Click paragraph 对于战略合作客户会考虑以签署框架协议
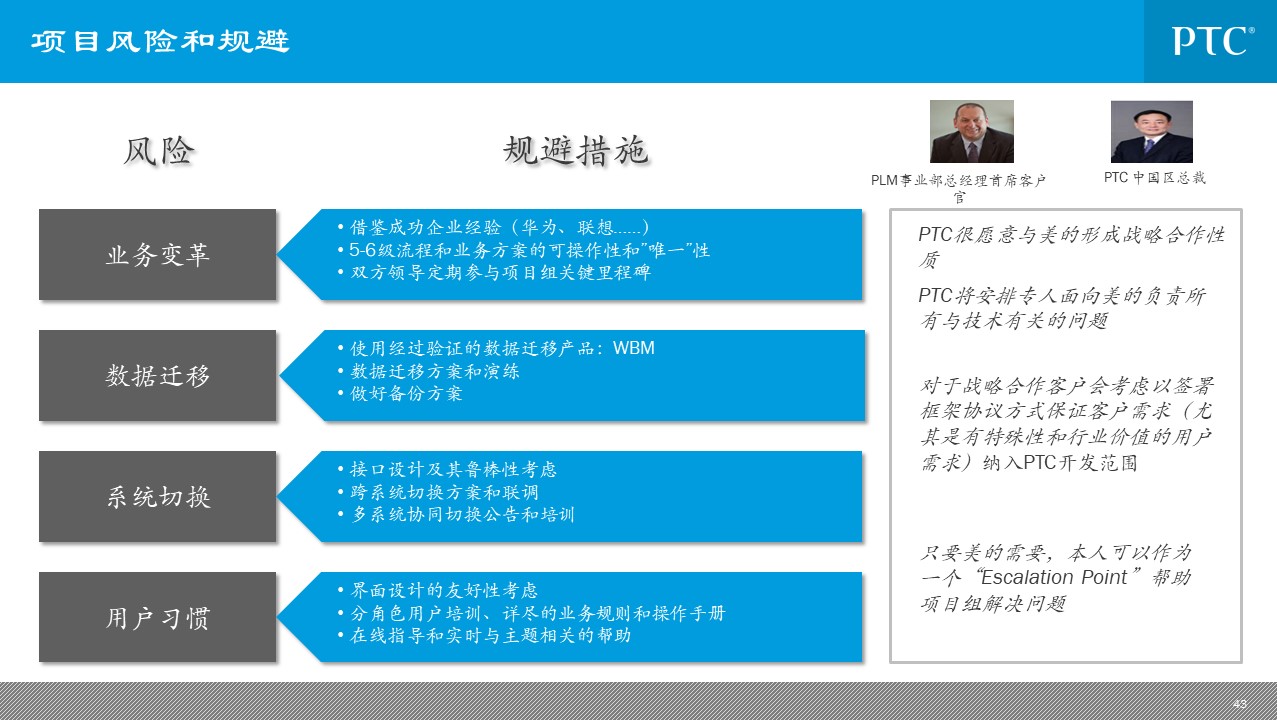The height and width of the screenshot is (720, 1277). coord(1067,424)
